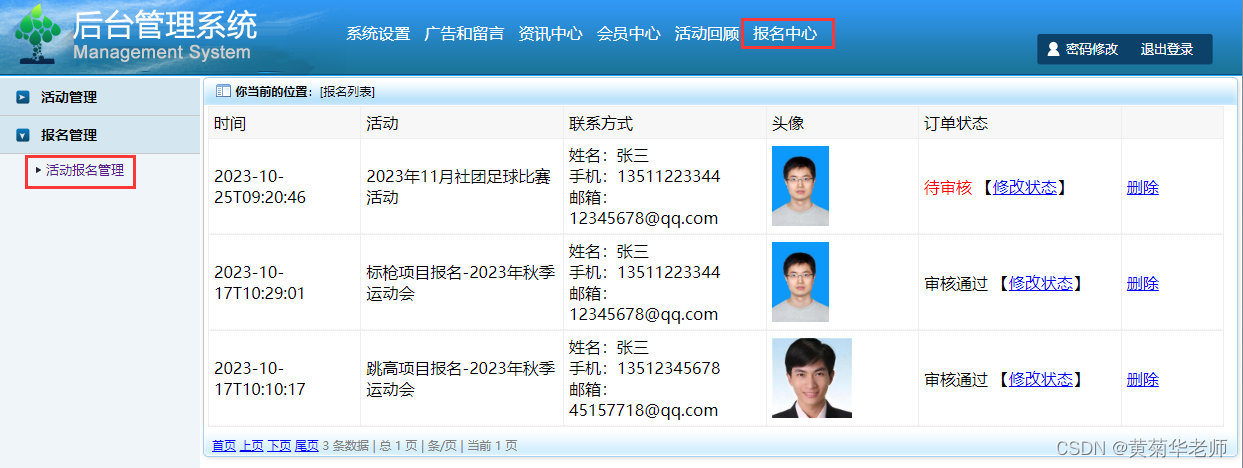This screenshot has width=1243, height=468.
Task: Click the 活动 column header
Action: 382,123
